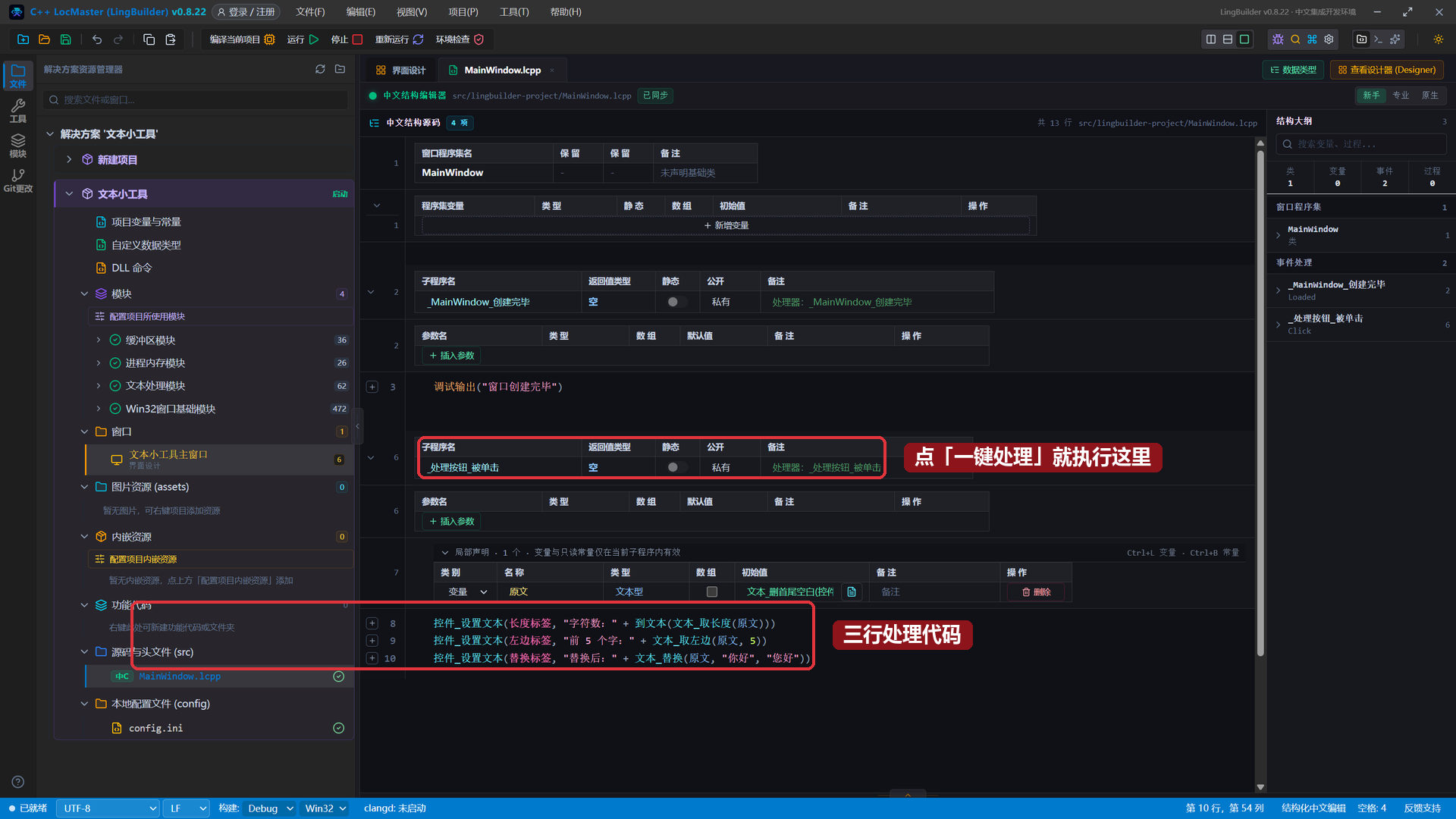Switch to the 界面设计 tab
Image resolution: width=1456 pixels, height=819 pixels.
coord(400,70)
